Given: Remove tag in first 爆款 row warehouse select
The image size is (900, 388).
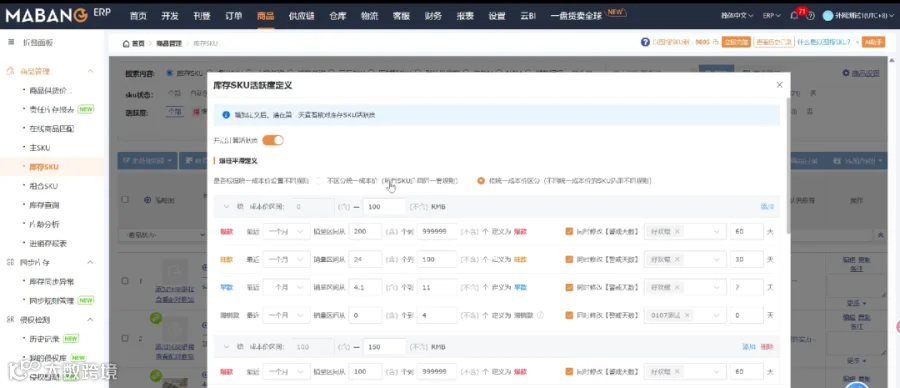Looking at the screenshot, I should tap(677, 231).
